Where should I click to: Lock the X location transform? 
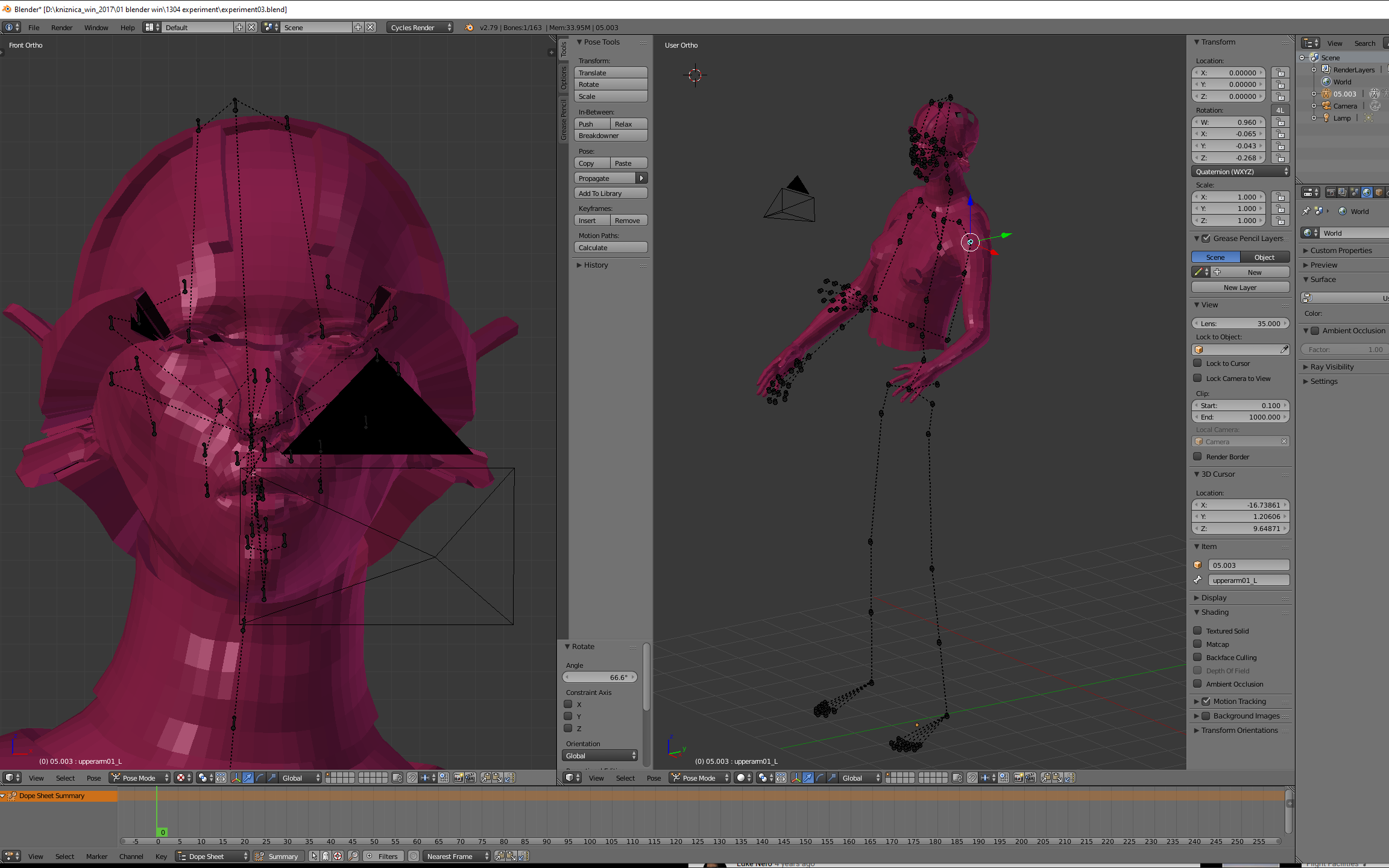click(x=1280, y=73)
